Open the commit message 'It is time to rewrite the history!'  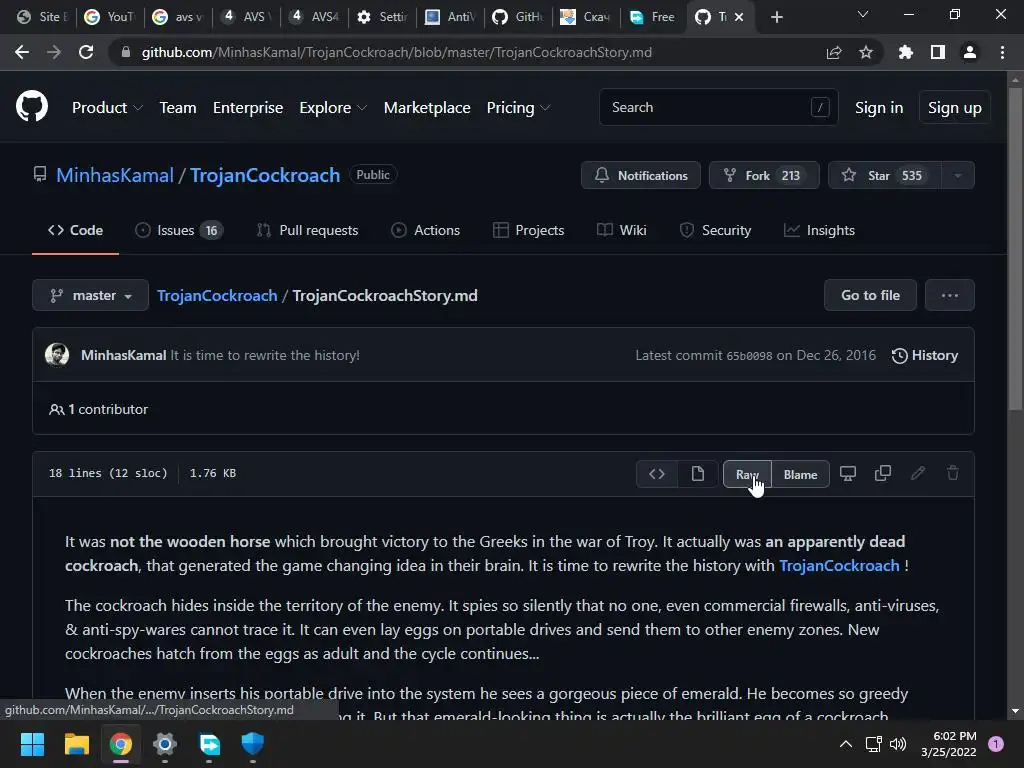point(265,355)
